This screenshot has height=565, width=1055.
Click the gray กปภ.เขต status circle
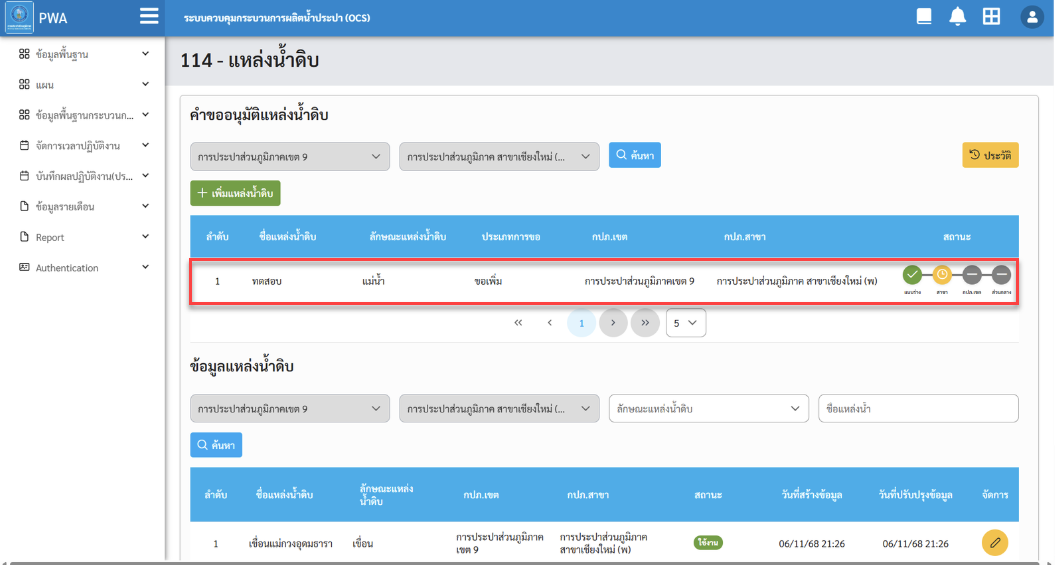972,274
